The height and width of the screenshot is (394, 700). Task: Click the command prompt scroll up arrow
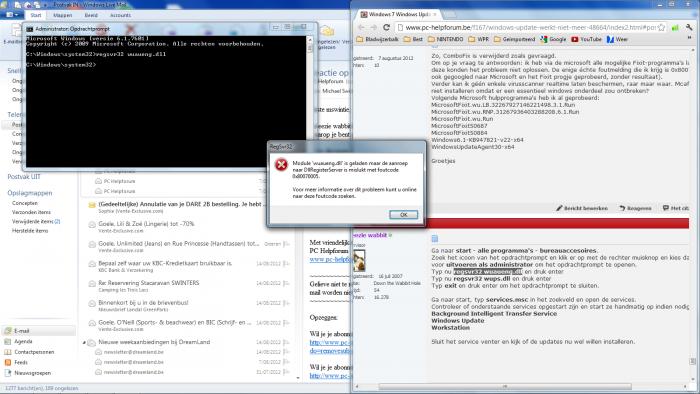click(x=310, y=40)
